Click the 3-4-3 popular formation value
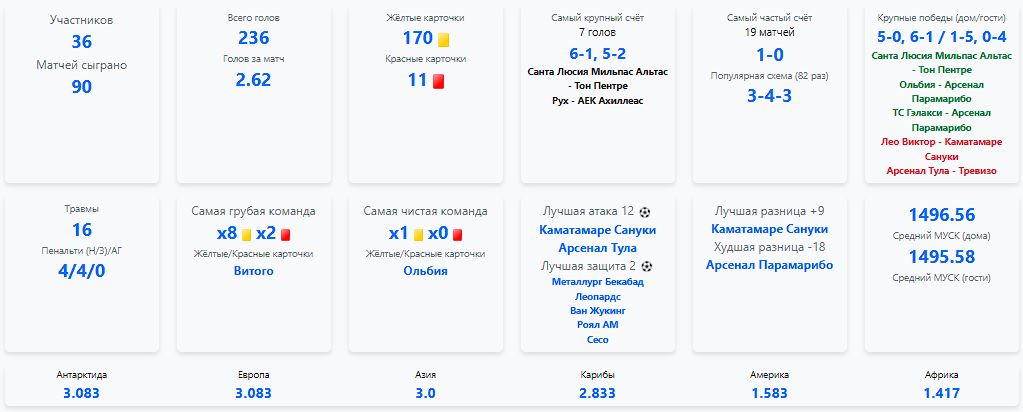This screenshot has height=412, width=1023. [770, 96]
